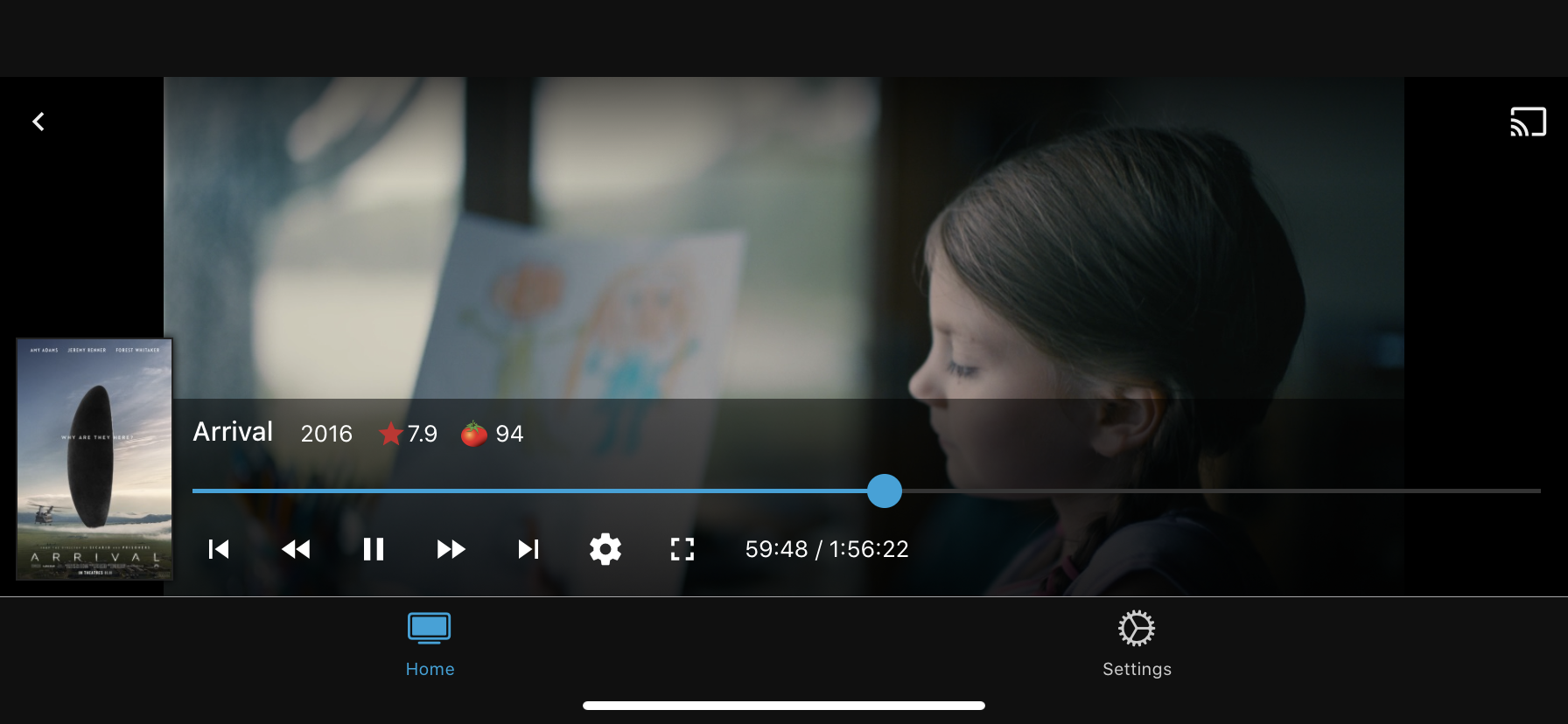Viewport: 1568px width, 724px height.
Task: Open the cast to device icon
Action: click(1528, 122)
